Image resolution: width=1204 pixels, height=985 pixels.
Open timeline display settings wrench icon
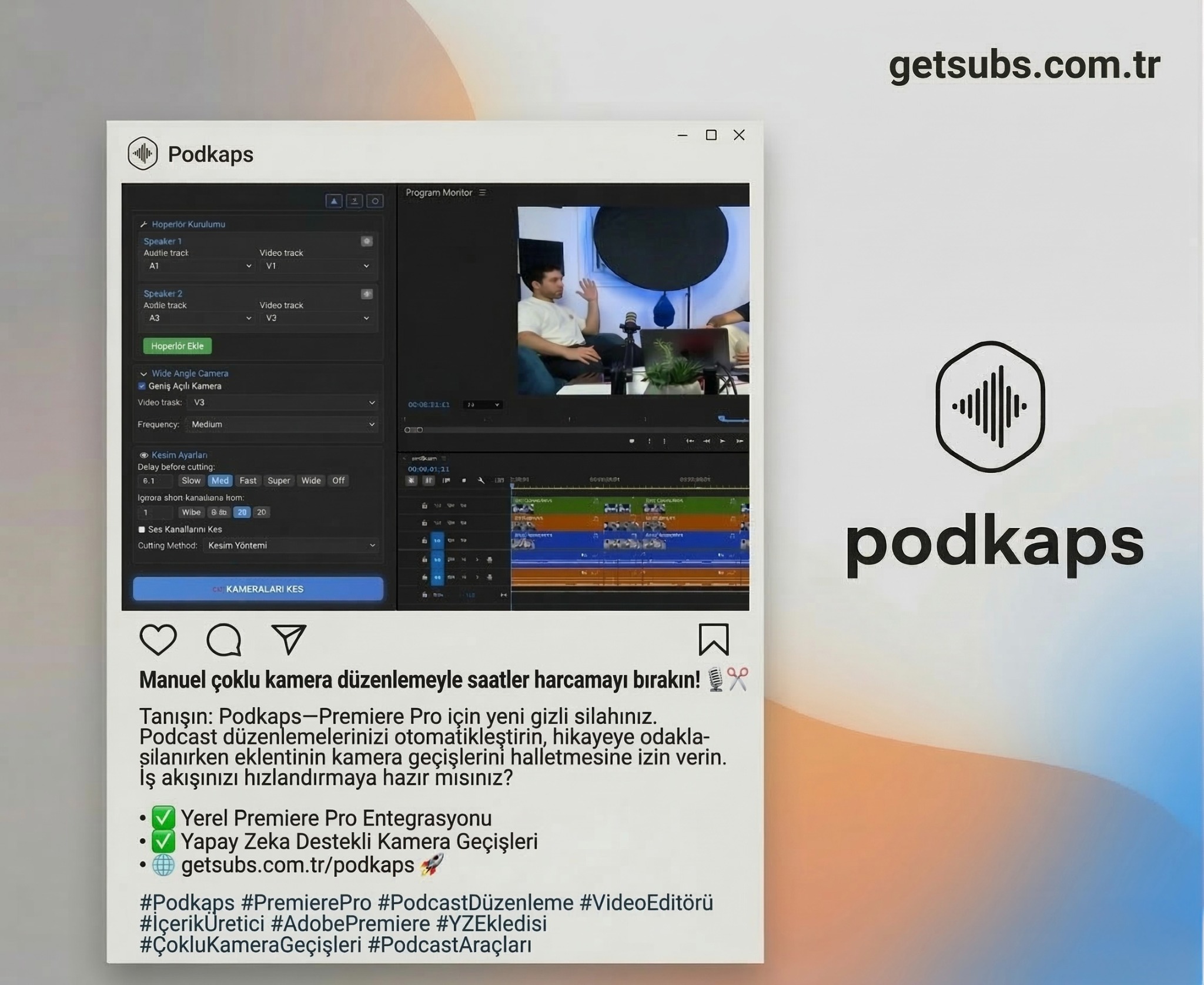pos(481,481)
